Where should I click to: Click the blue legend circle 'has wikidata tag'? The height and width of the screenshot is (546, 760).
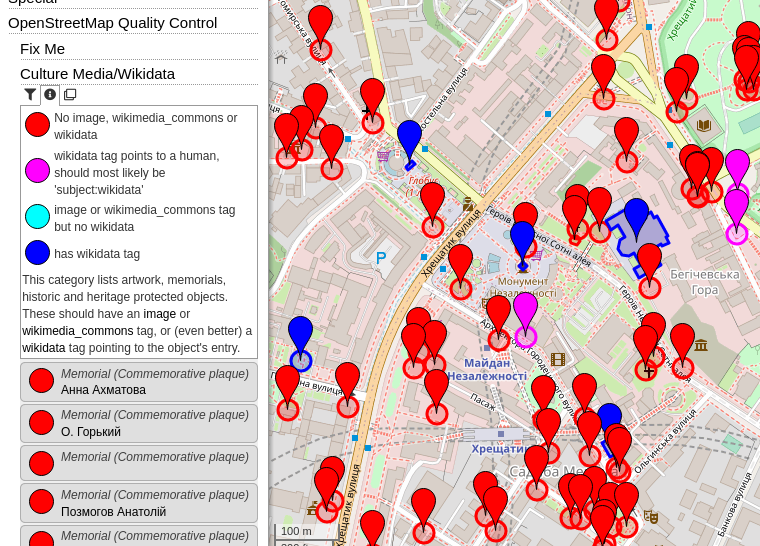[x=37, y=253]
